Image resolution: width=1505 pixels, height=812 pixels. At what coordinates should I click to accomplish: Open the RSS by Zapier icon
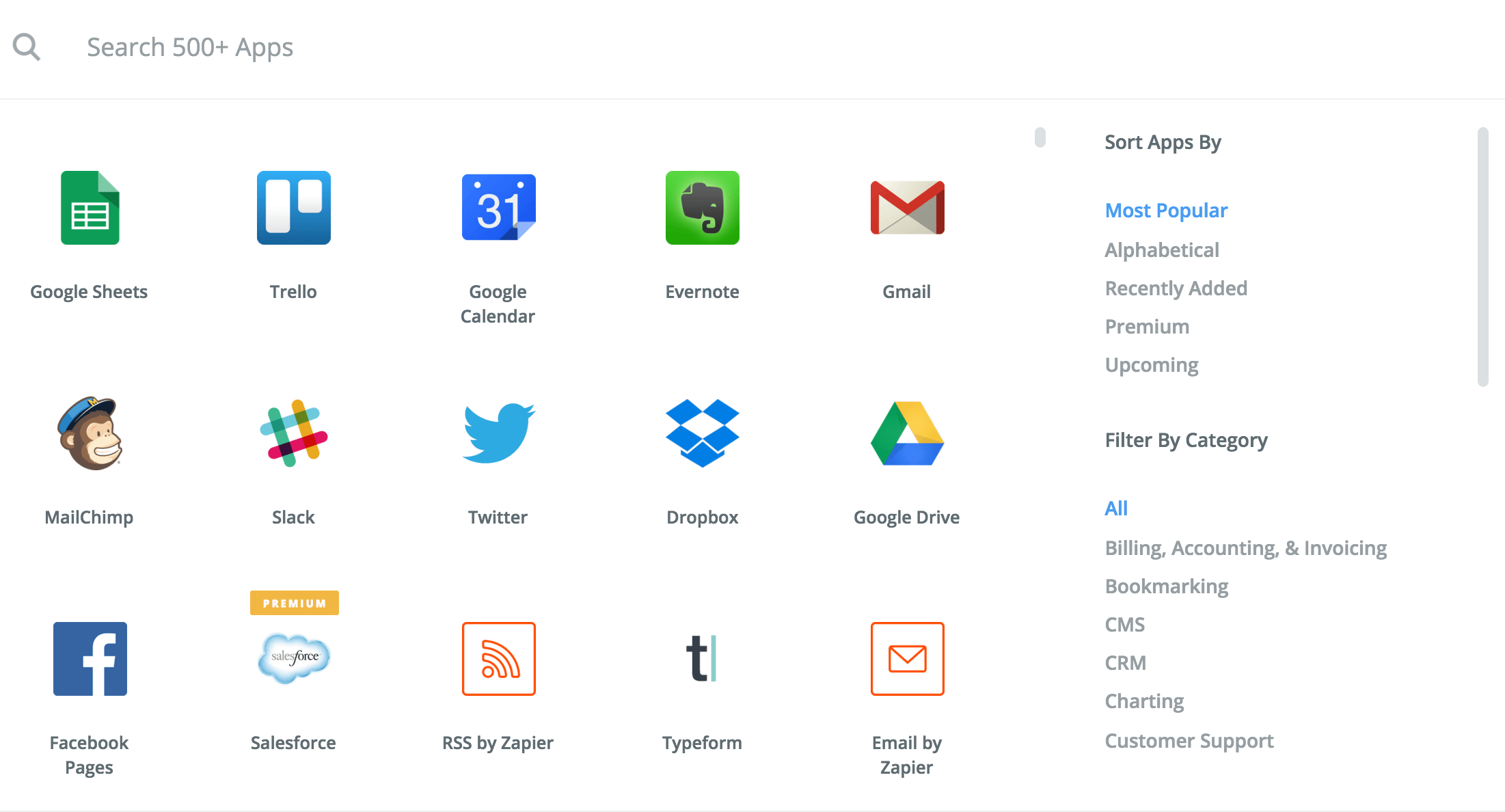[x=498, y=659]
